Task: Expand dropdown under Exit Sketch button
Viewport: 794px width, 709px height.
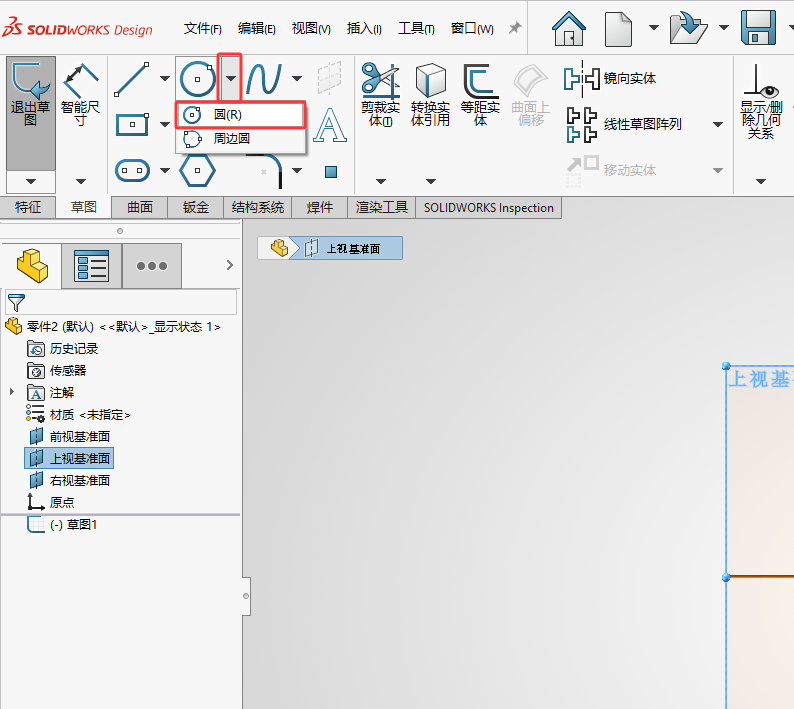Action: coord(31,181)
